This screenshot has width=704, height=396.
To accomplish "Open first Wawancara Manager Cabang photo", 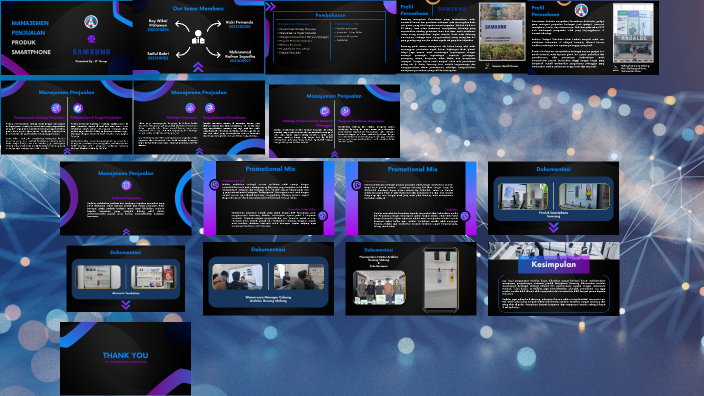I will coord(238,277).
